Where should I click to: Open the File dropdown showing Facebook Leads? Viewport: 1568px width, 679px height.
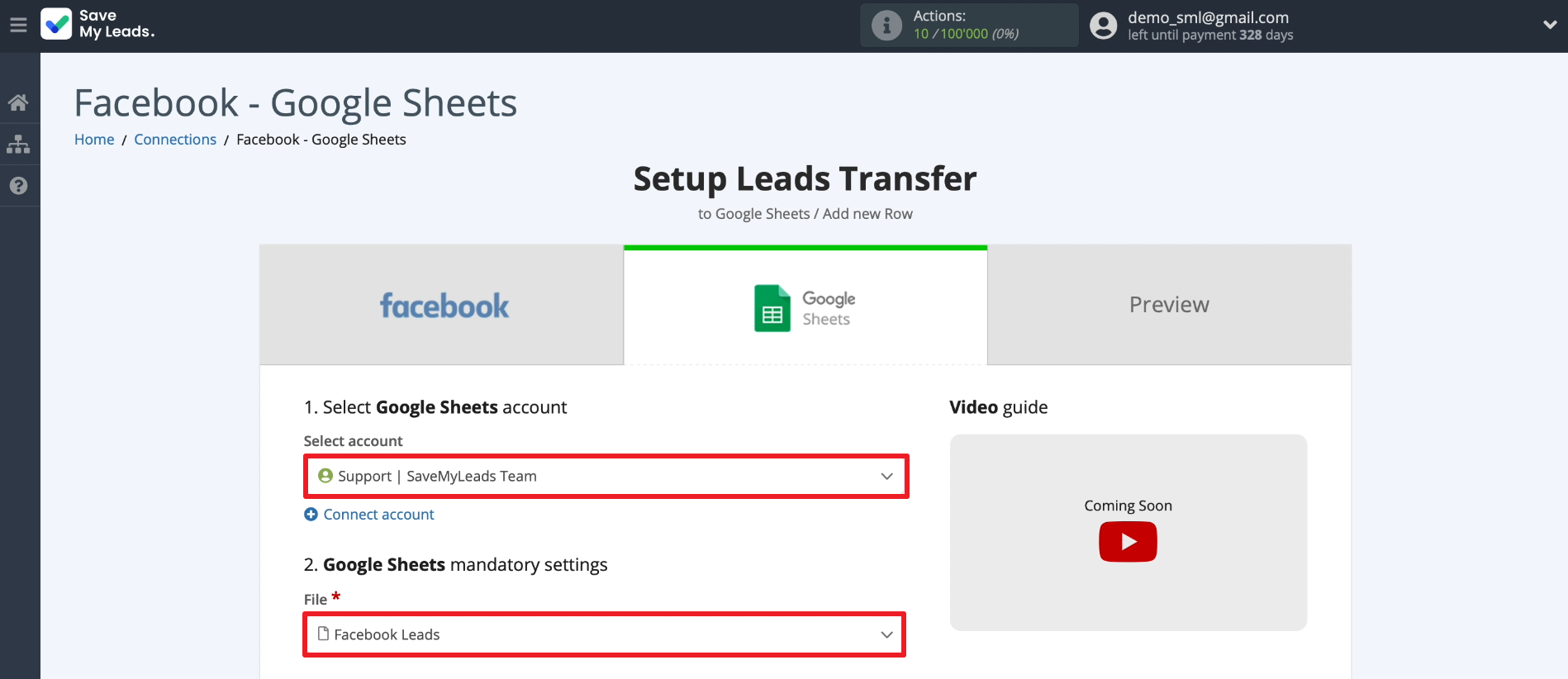click(605, 634)
